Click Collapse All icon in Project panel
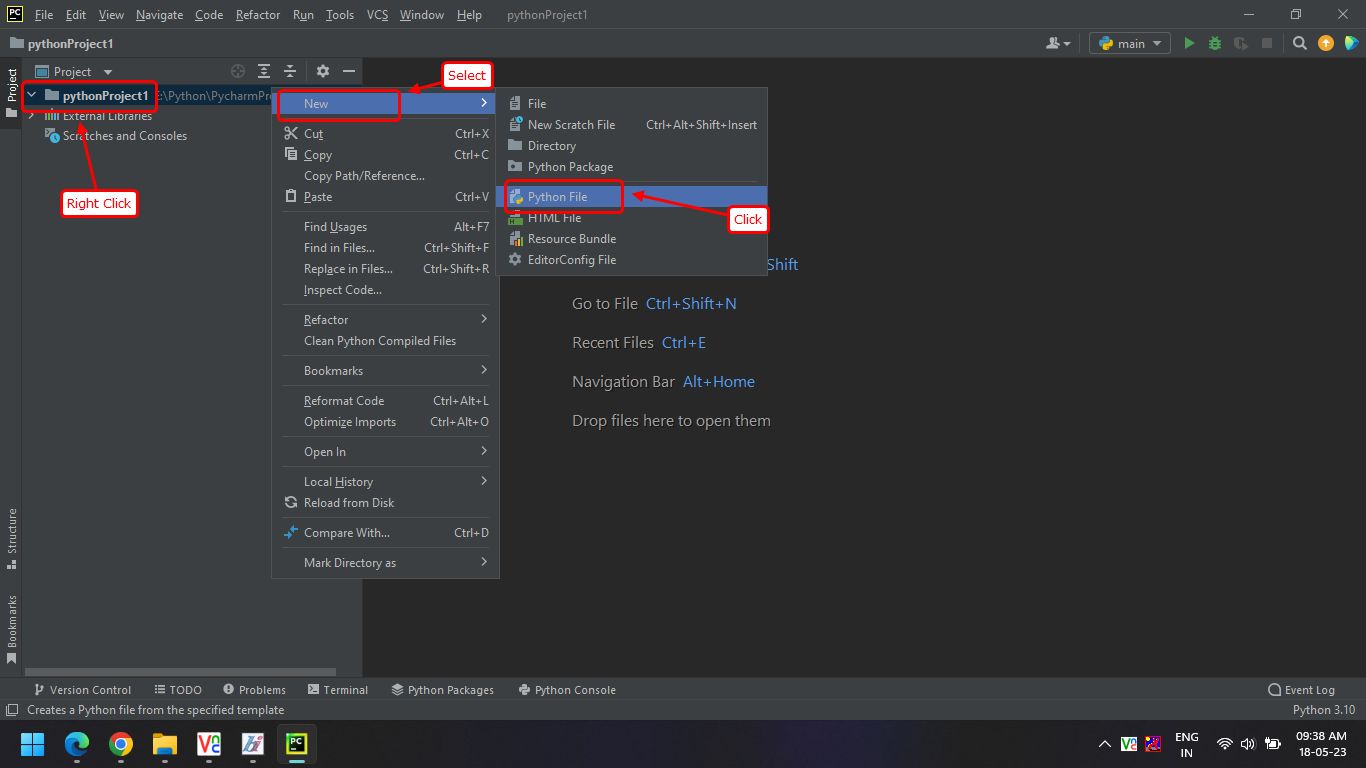The height and width of the screenshot is (768, 1366). [290, 71]
